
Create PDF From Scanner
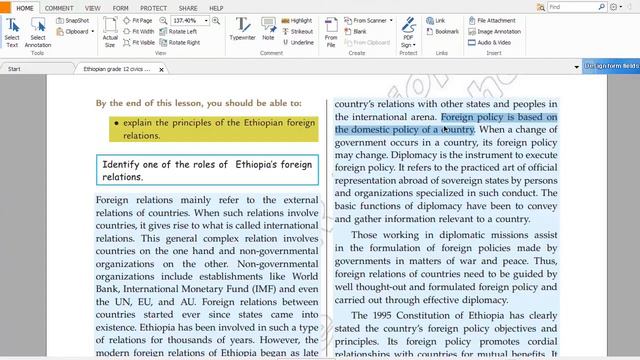pyautogui.click(x=365, y=20)
